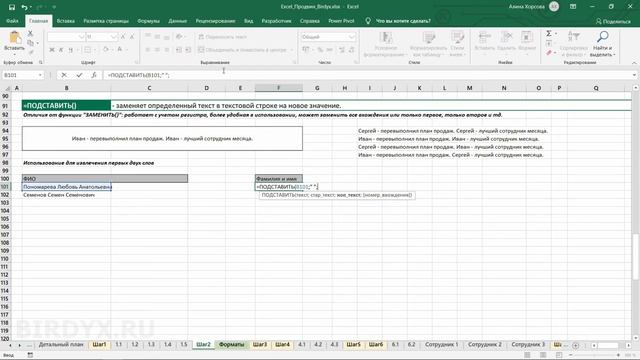
Task: Open the Детальный план sheet tab
Action: (61, 344)
